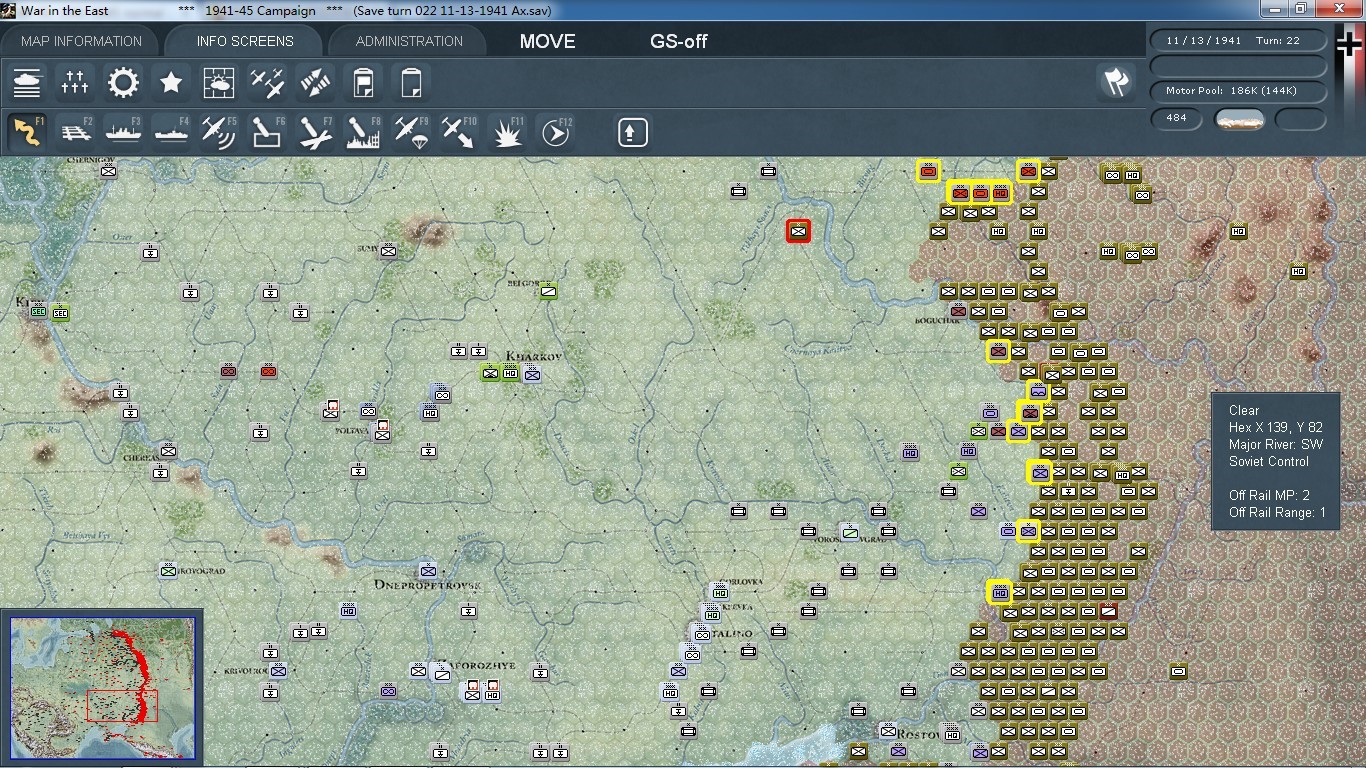
Task: Open the air doctrine planes icon
Action: point(267,82)
